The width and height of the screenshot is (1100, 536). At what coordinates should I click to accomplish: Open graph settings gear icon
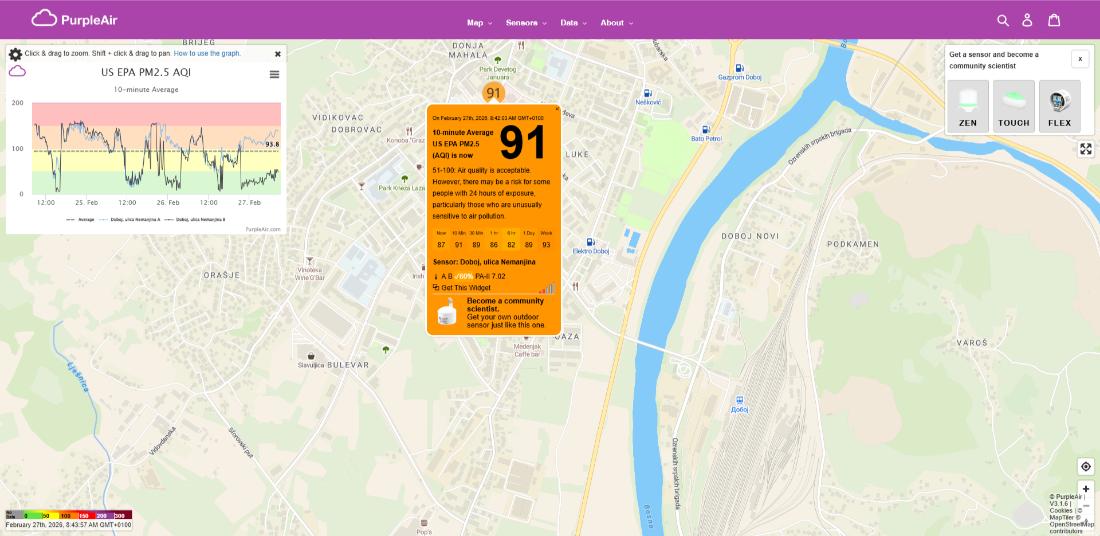(x=15, y=54)
